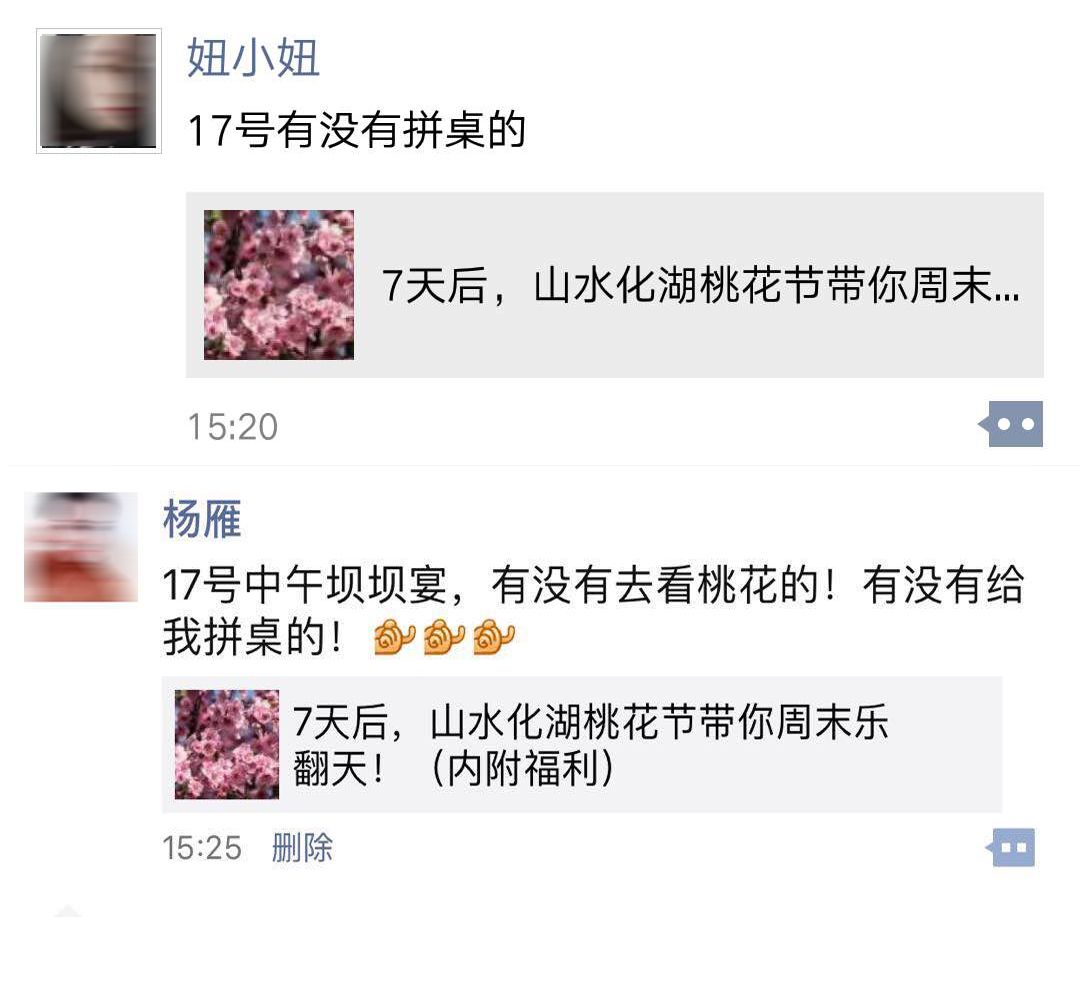
Task: Tap 妞小妞's blurred profile avatar
Action: pos(98,90)
